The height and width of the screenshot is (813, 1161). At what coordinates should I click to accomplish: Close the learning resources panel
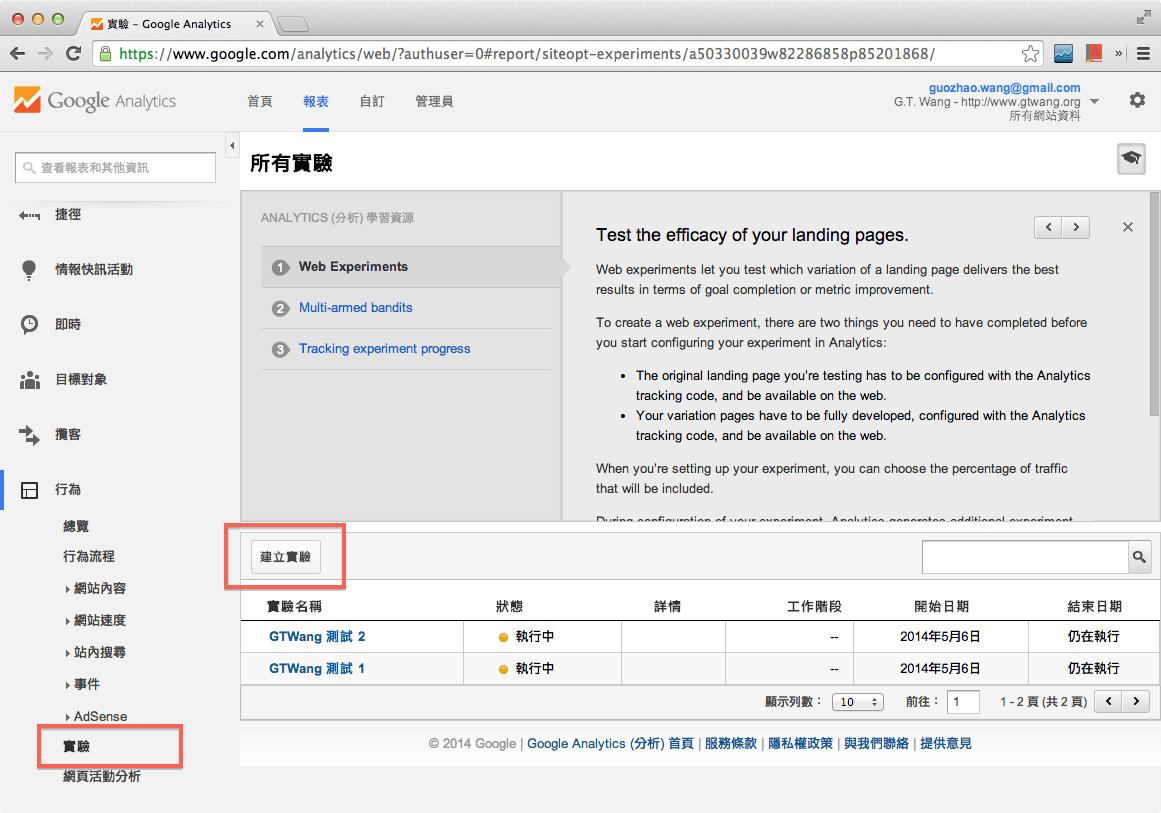1127,227
